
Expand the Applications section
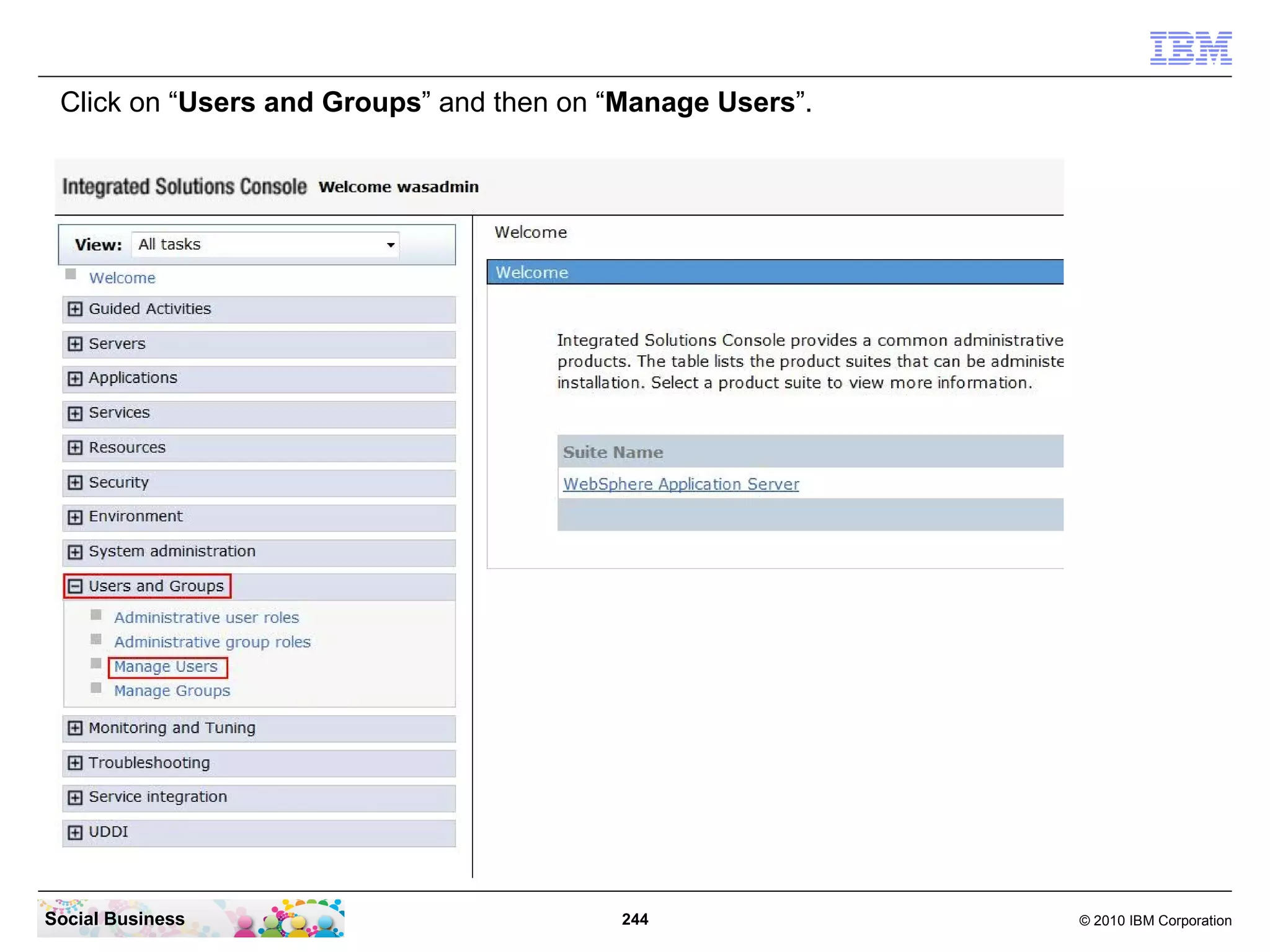[x=75, y=378]
